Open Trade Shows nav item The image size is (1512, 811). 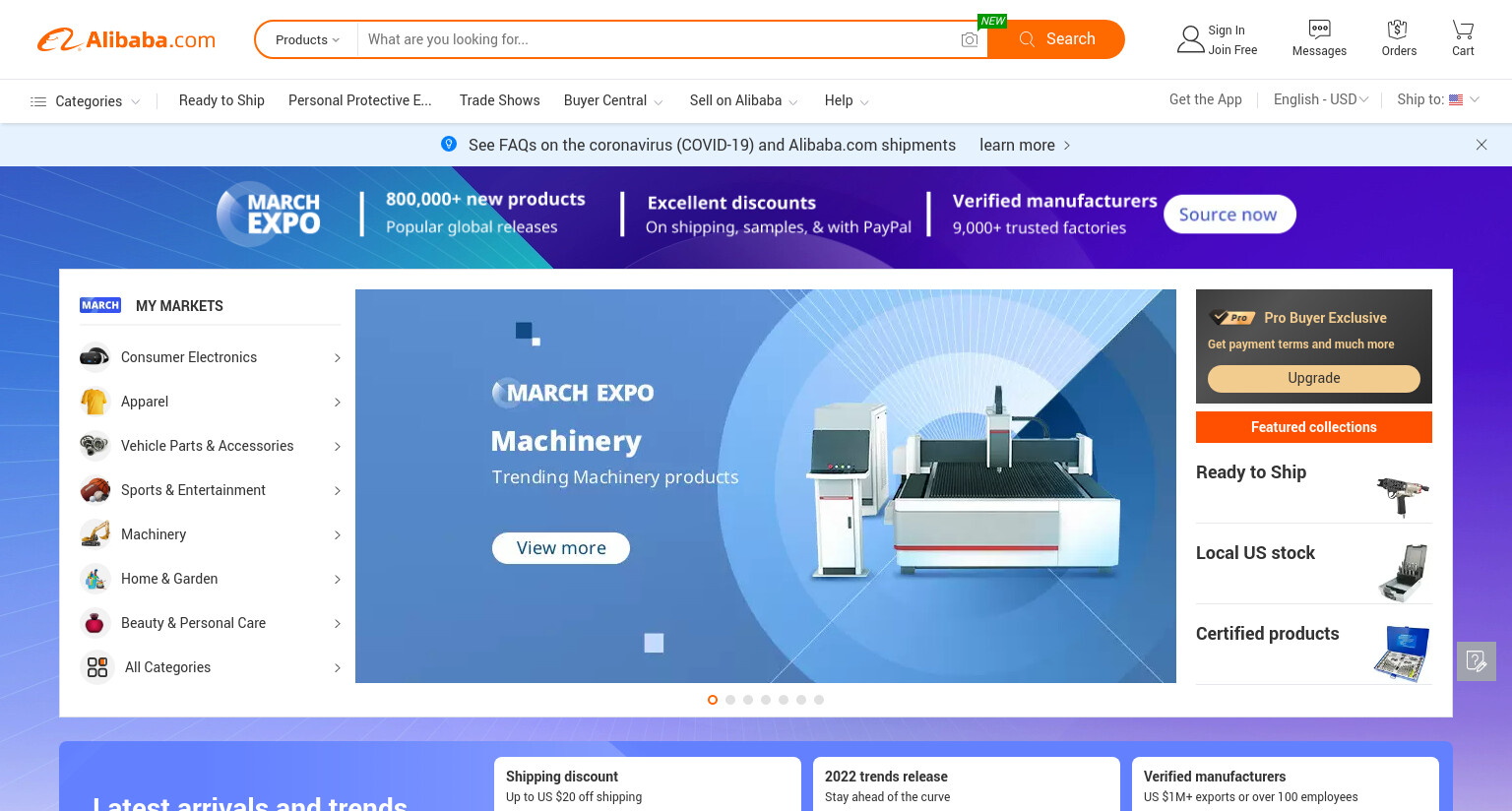500,100
